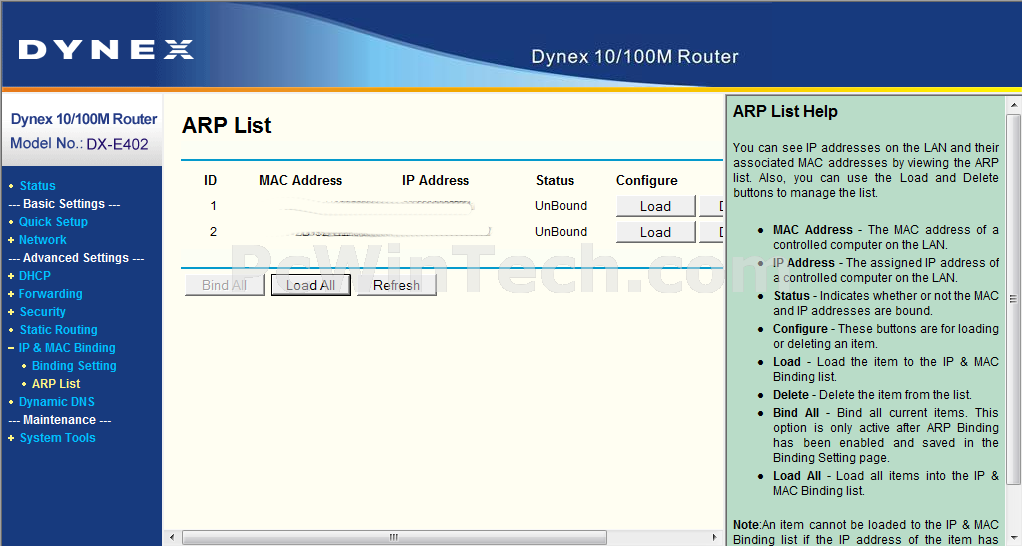Expand the Security menu

tap(42, 312)
